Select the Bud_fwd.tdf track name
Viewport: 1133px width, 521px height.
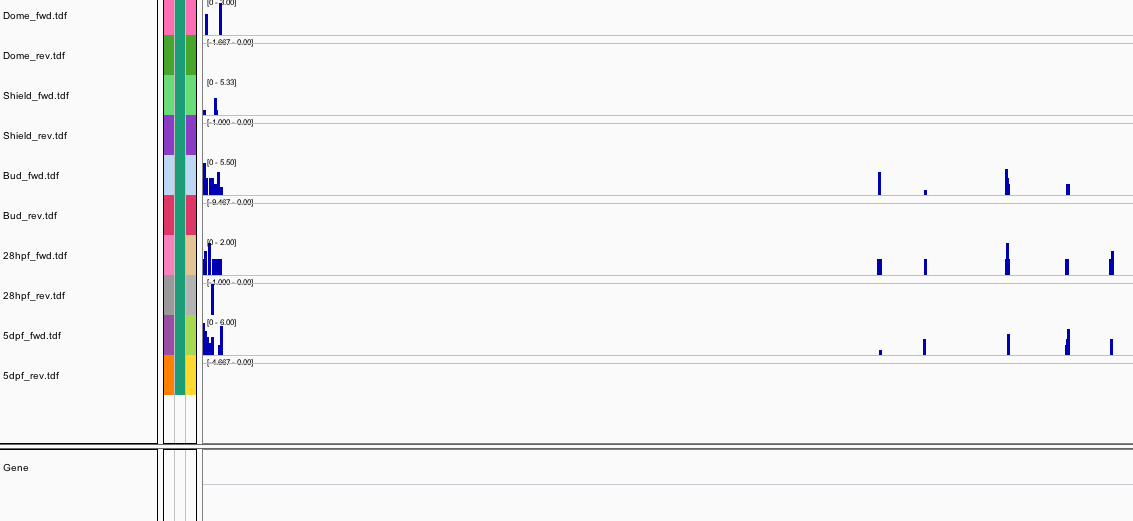(x=31, y=176)
